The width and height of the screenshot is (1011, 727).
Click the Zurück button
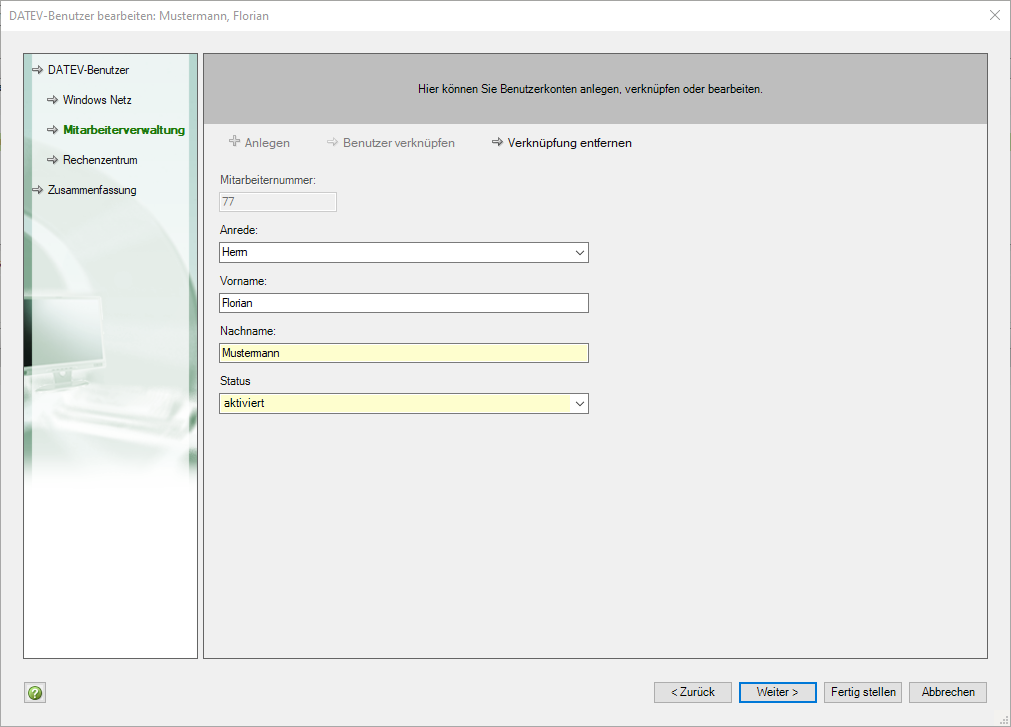click(x=692, y=692)
